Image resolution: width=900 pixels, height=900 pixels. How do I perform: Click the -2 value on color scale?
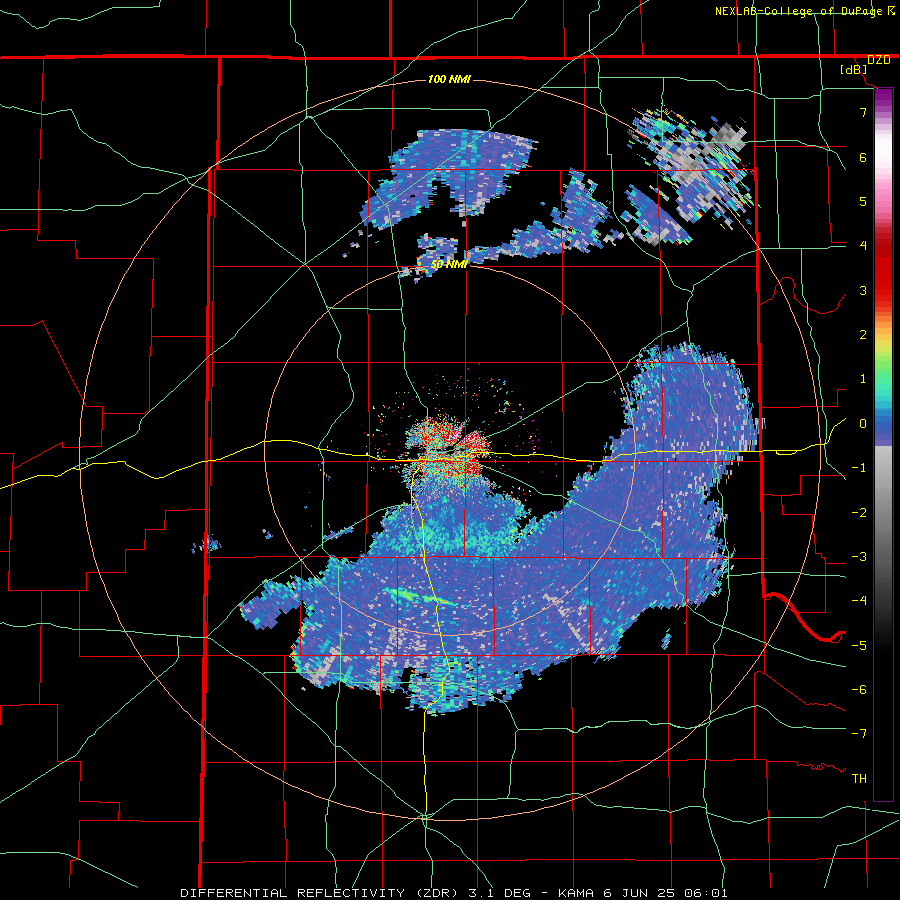pos(859,513)
